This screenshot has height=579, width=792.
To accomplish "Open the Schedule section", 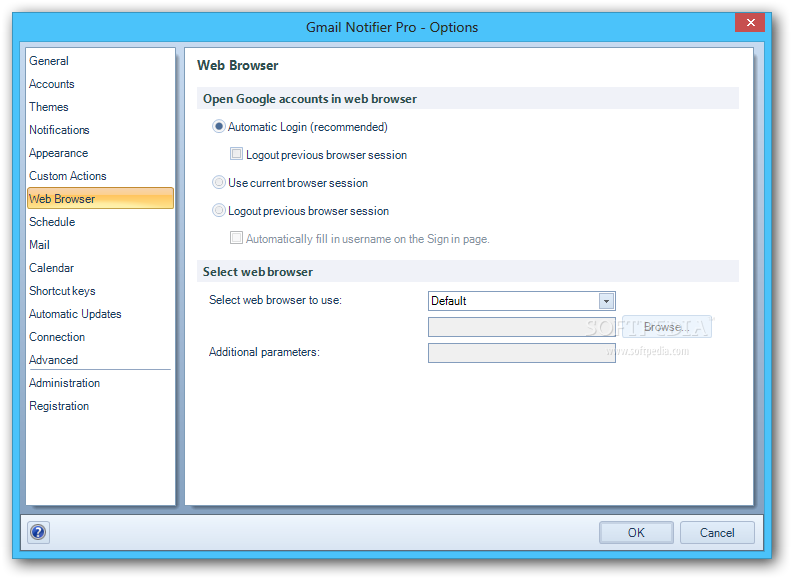I will 52,222.
